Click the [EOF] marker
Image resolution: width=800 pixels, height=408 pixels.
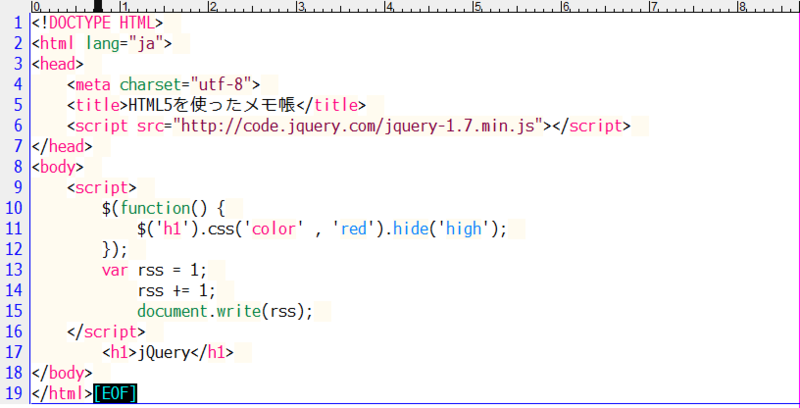[x=115, y=394]
